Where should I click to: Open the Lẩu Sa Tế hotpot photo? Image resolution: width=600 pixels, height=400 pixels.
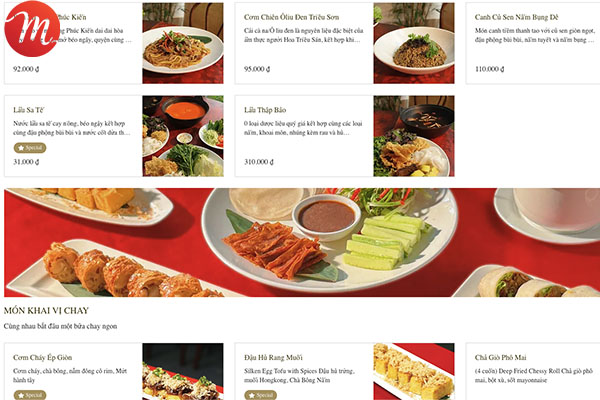183,136
